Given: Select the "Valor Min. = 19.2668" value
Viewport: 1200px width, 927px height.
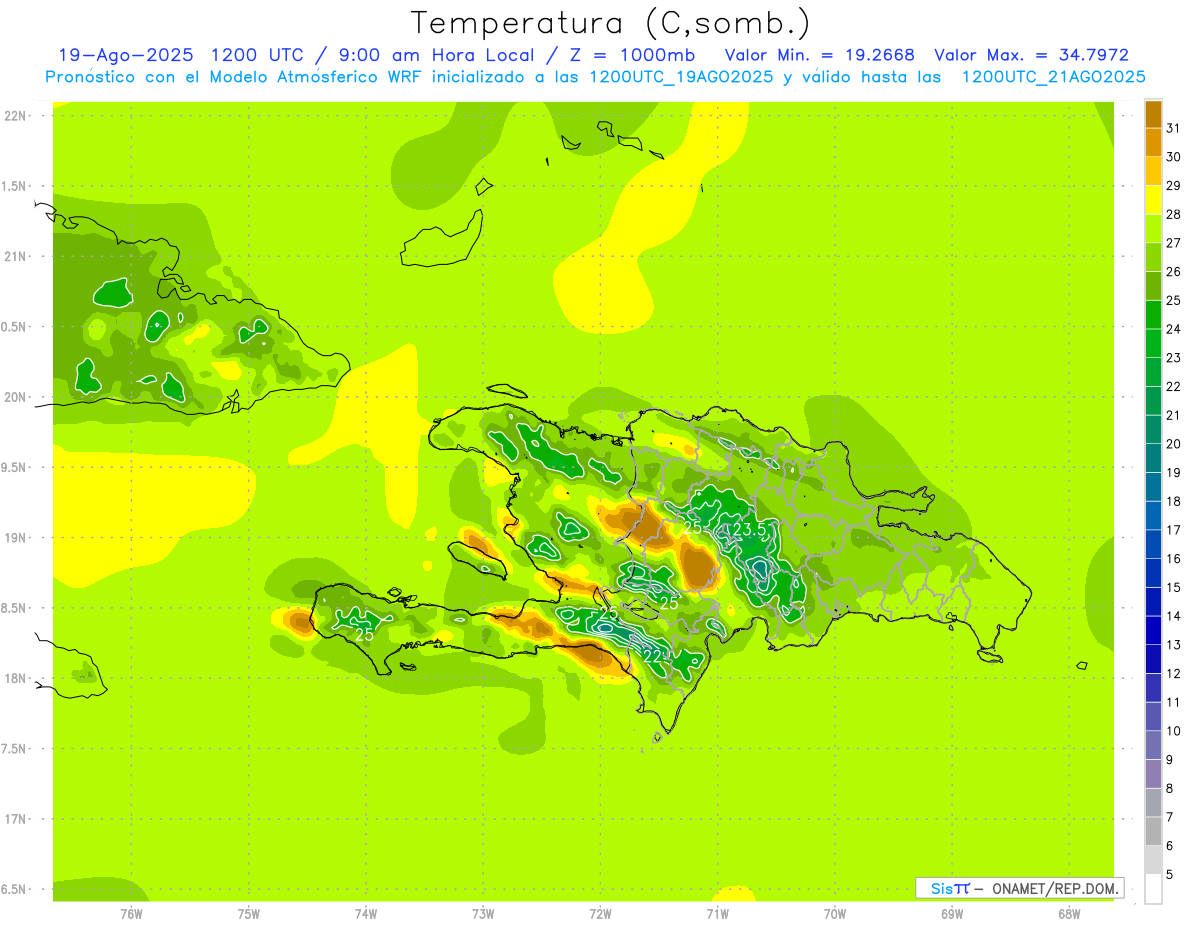Looking at the screenshot, I should [x=819, y=55].
